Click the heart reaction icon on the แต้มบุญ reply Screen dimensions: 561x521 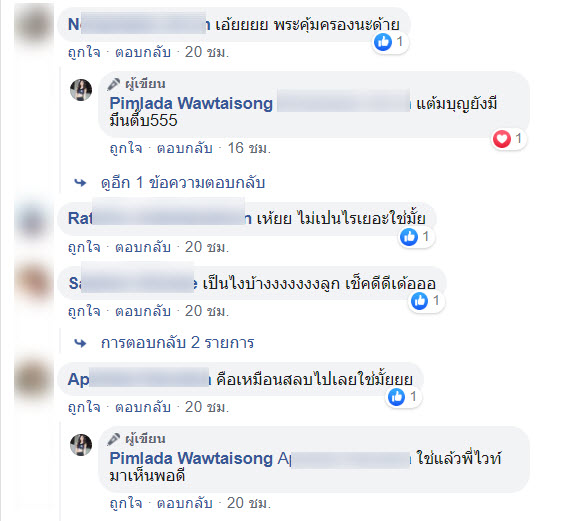[502, 139]
